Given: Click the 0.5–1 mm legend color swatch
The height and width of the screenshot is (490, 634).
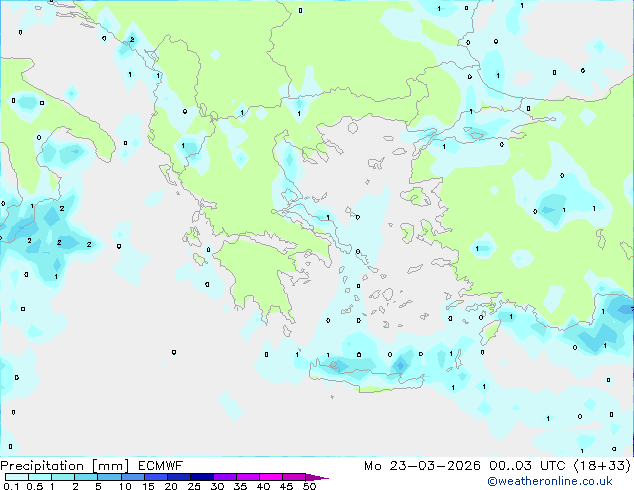Looking at the screenshot, I should (x=40, y=477).
